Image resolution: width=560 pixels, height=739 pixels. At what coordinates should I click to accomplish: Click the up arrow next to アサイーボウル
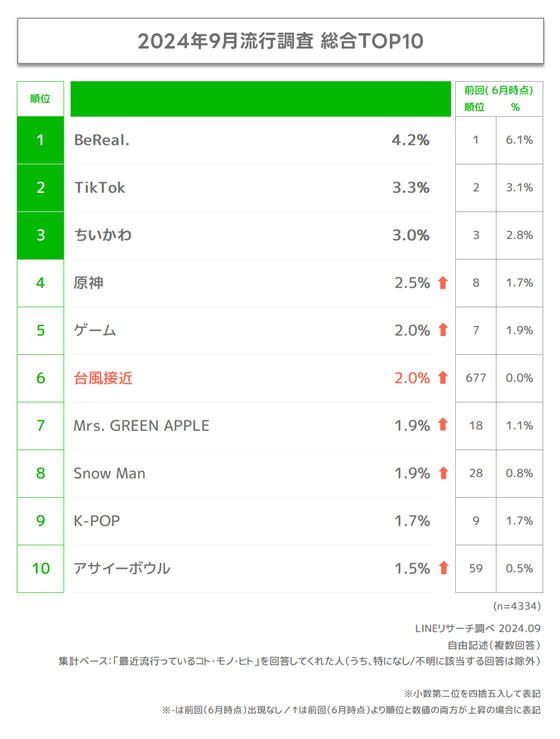tap(443, 568)
